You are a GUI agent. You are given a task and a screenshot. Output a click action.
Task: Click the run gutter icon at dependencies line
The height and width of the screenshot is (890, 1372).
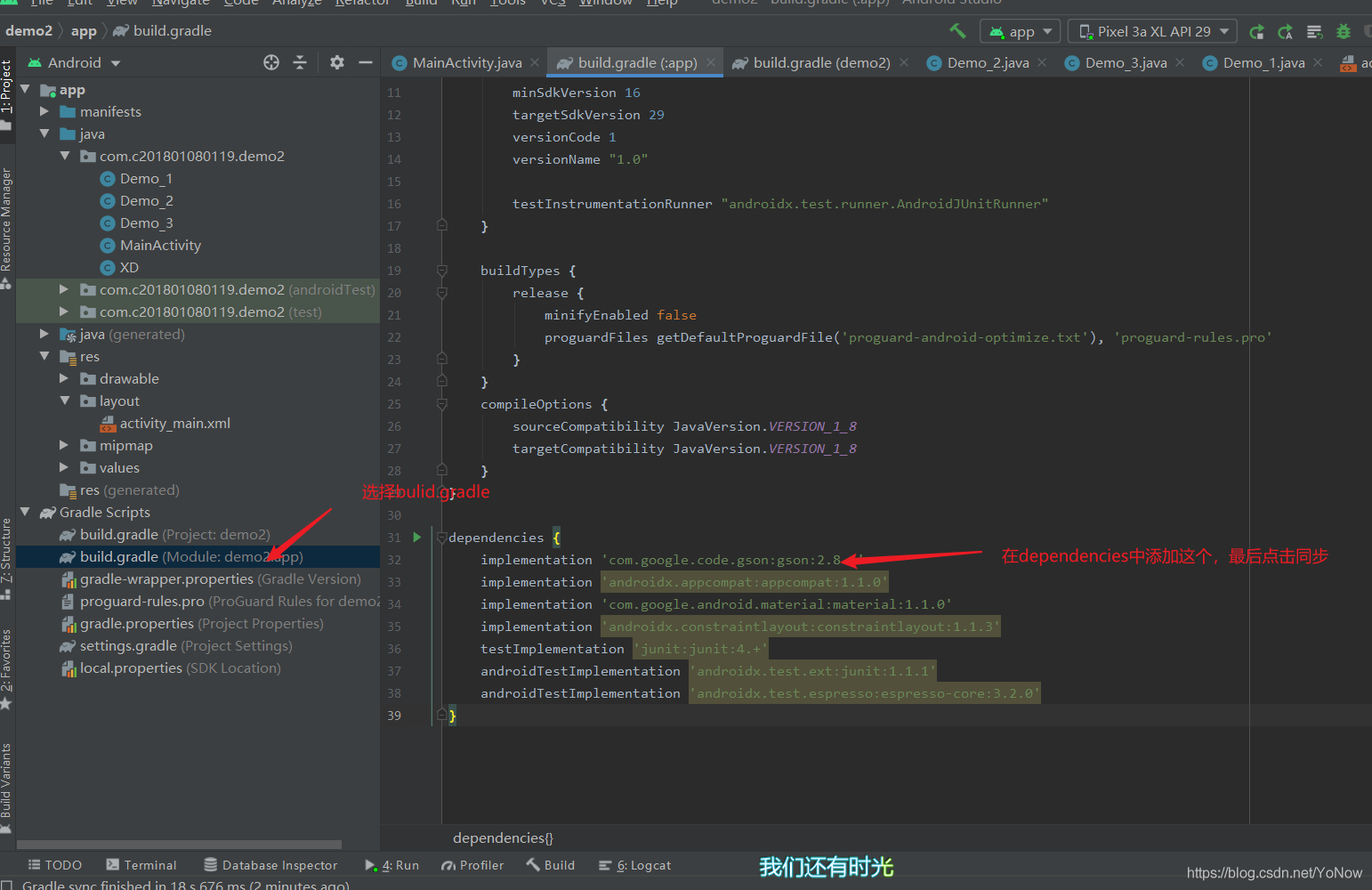(416, 537)
